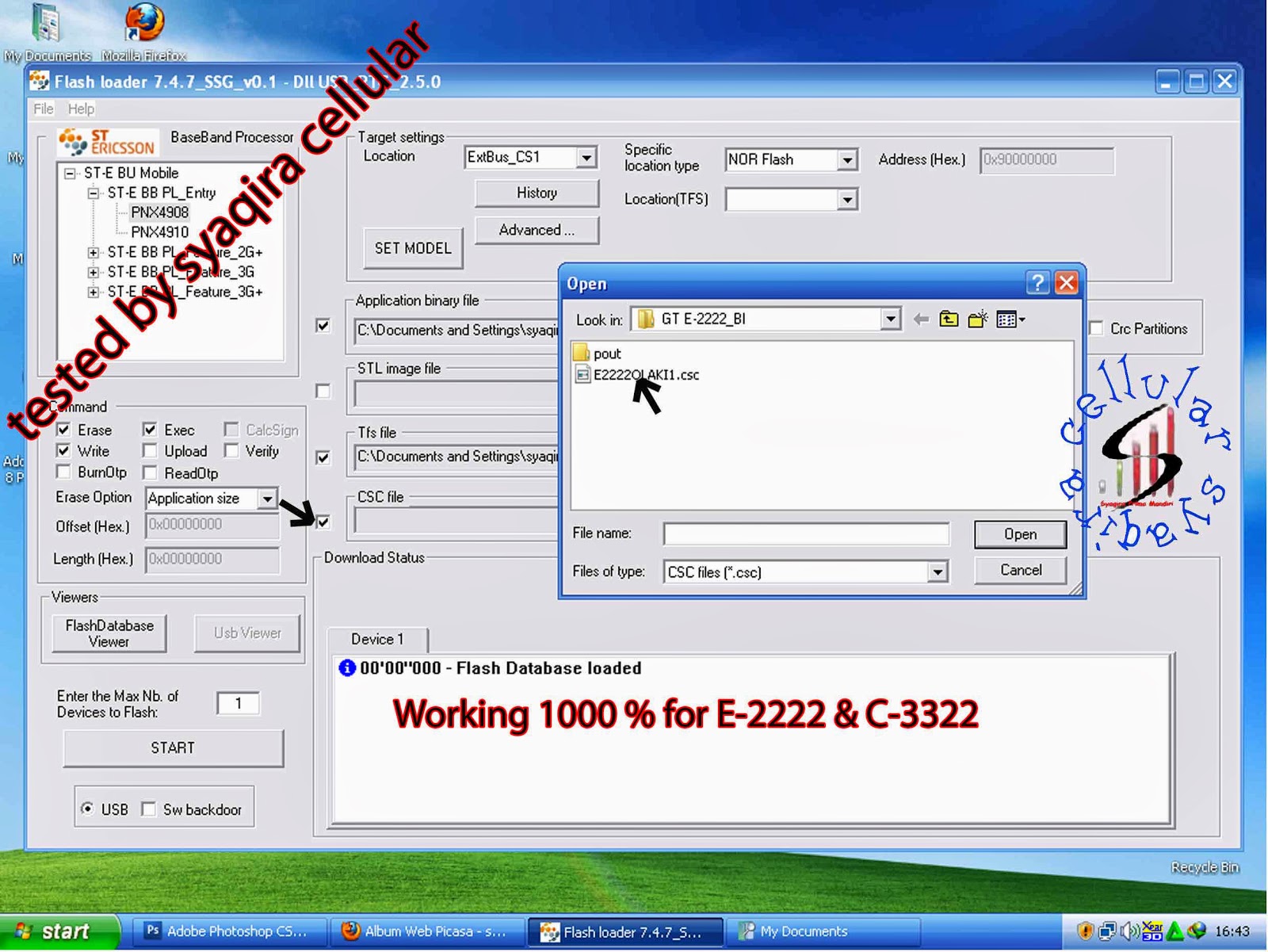Open My Documents desktop icon

pos(47,32)
